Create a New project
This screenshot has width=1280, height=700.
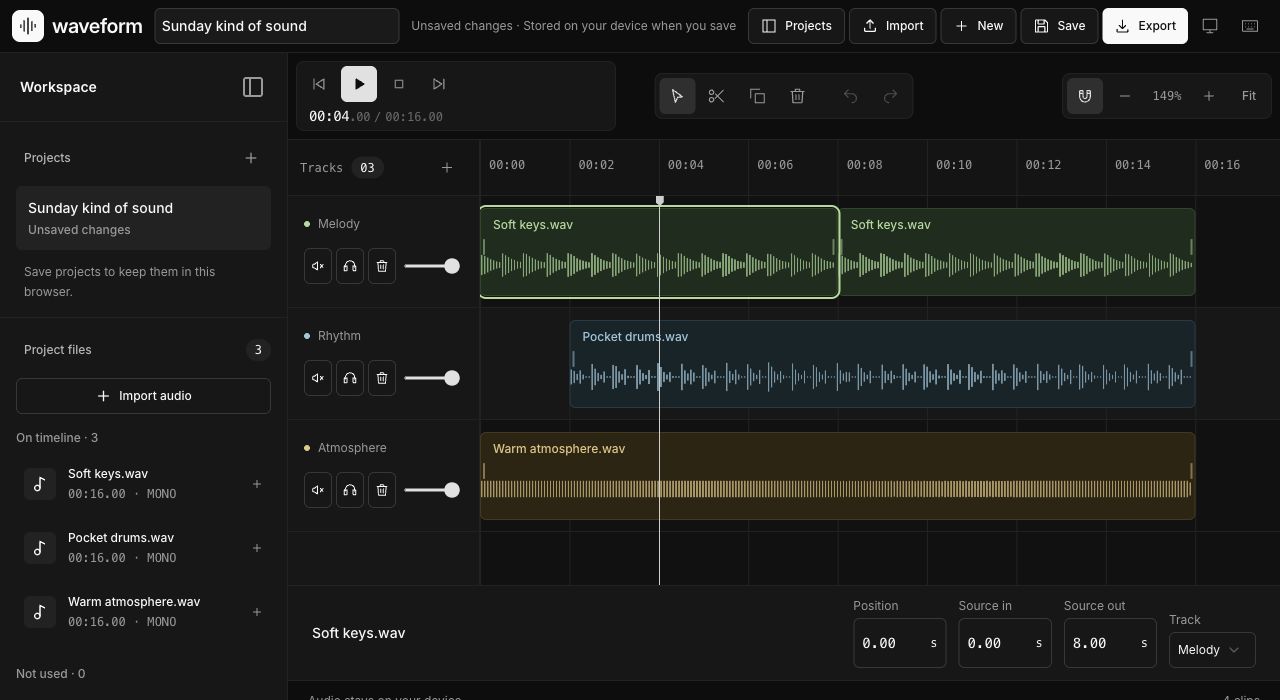coord(978,26)
